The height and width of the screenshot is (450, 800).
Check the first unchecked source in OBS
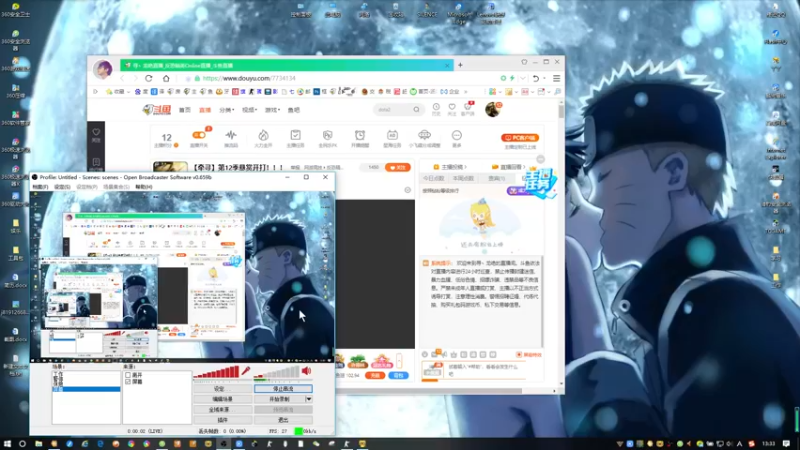[128, 375]
